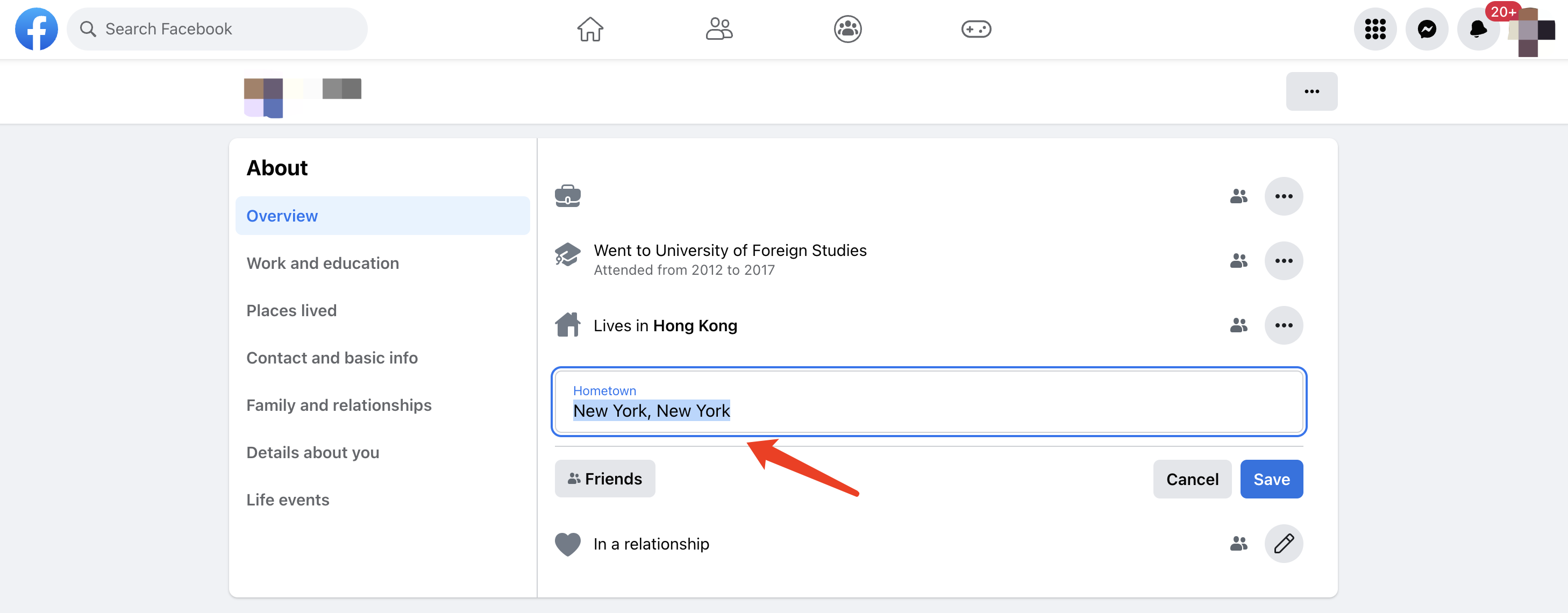This screenshot has height=613, width=1568.
Task: Select Contact and basic info tab
Action: [x=332, y=357]
